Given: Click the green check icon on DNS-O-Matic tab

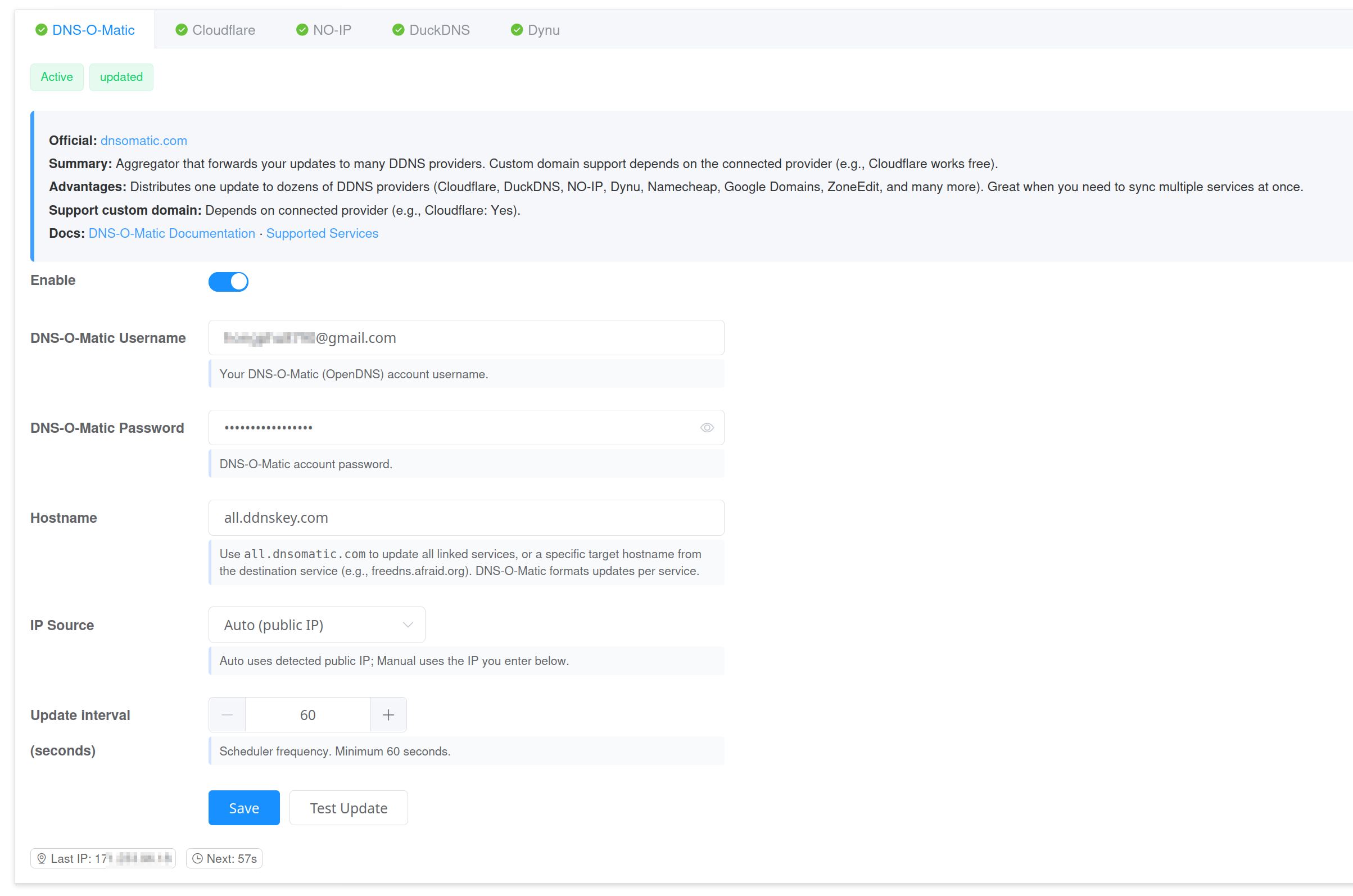Looking at the screenshot, I should coord(41,30).
